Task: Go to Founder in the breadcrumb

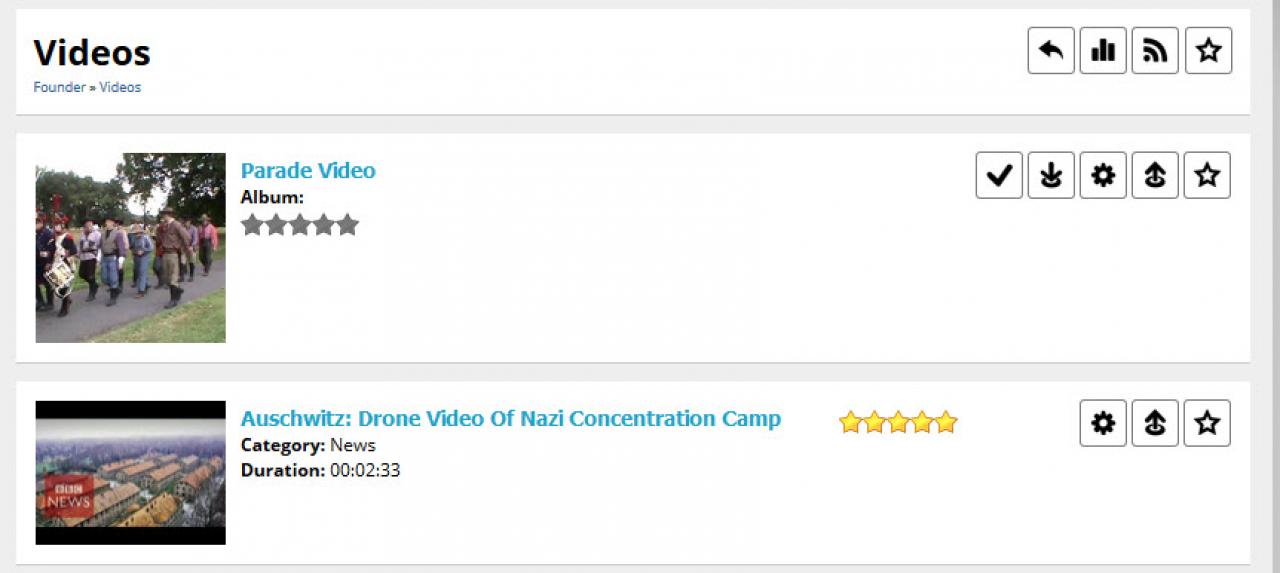Action: tap(59, 87)
